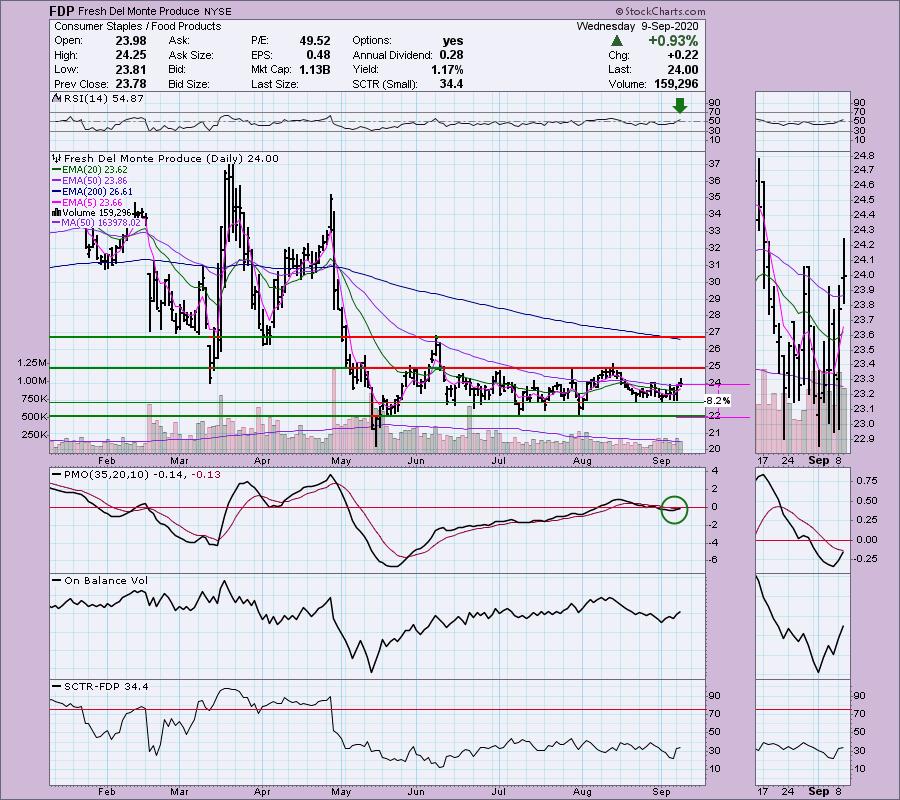Click the 'SCTR-FDP 34.4' panel label
The image size is (900, 800).
click(x=106, y=686)
